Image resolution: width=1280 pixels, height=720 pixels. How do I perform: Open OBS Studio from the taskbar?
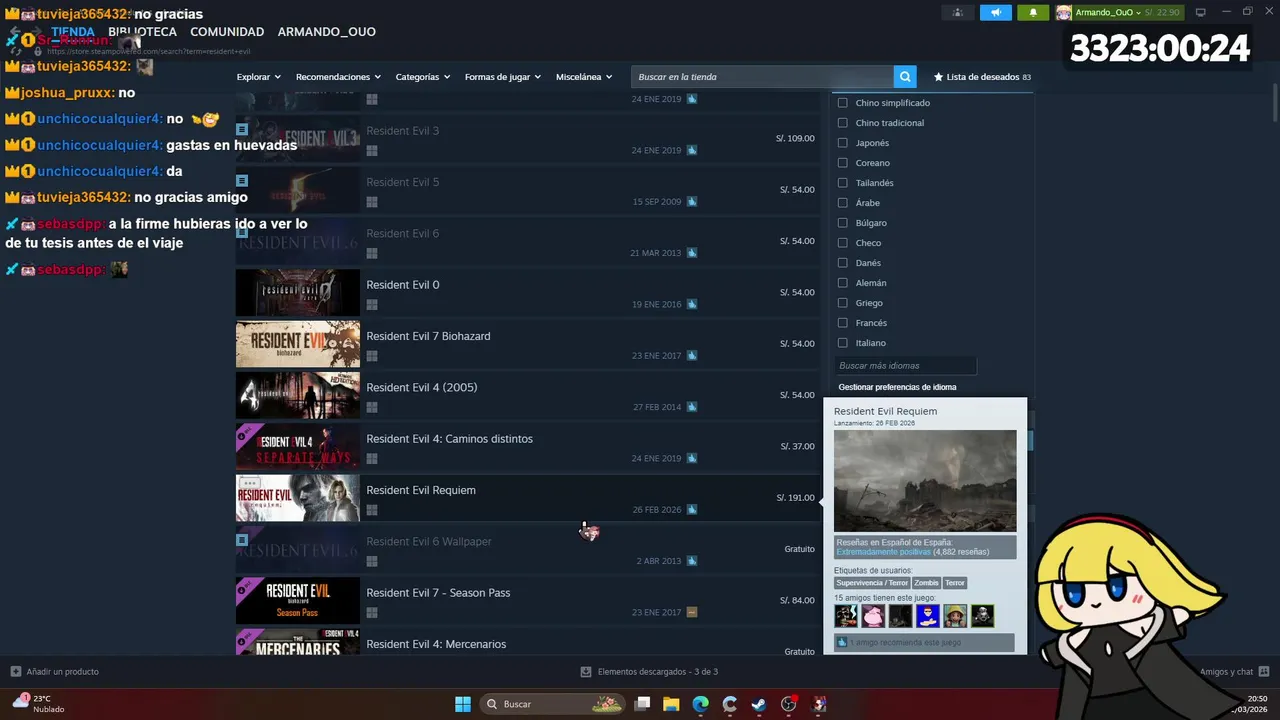coord(789,704)
